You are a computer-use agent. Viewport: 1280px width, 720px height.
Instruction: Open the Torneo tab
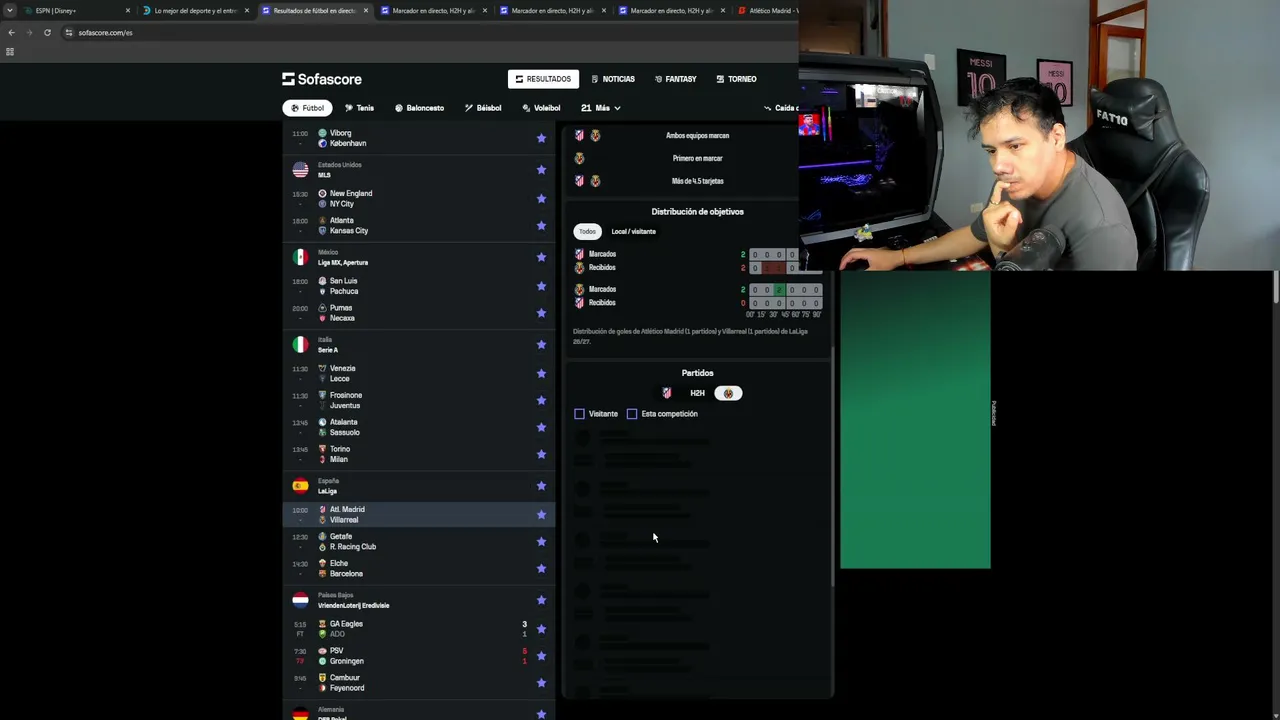(x=736, y=79)
